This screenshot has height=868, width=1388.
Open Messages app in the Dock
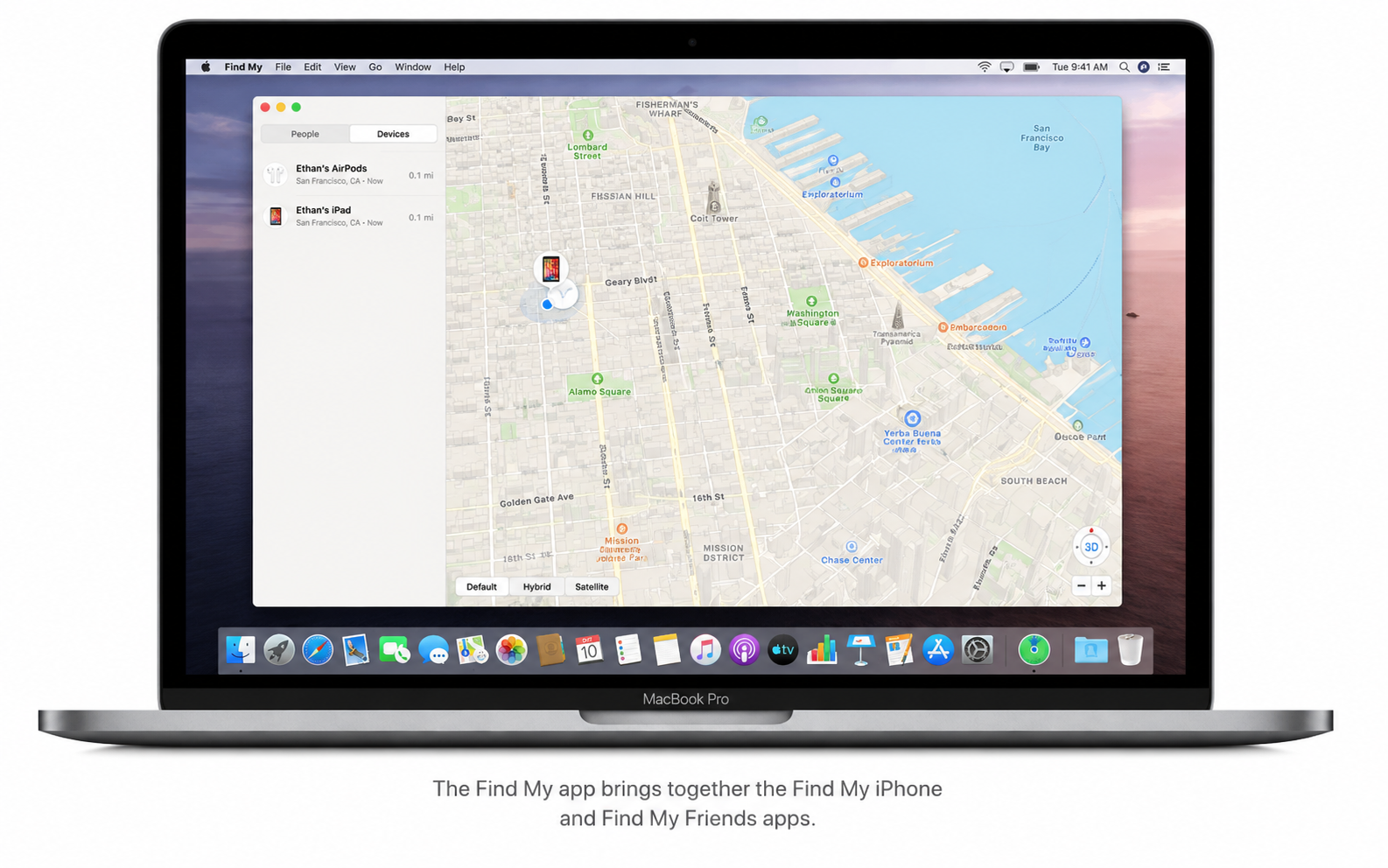tap(433, 650)
